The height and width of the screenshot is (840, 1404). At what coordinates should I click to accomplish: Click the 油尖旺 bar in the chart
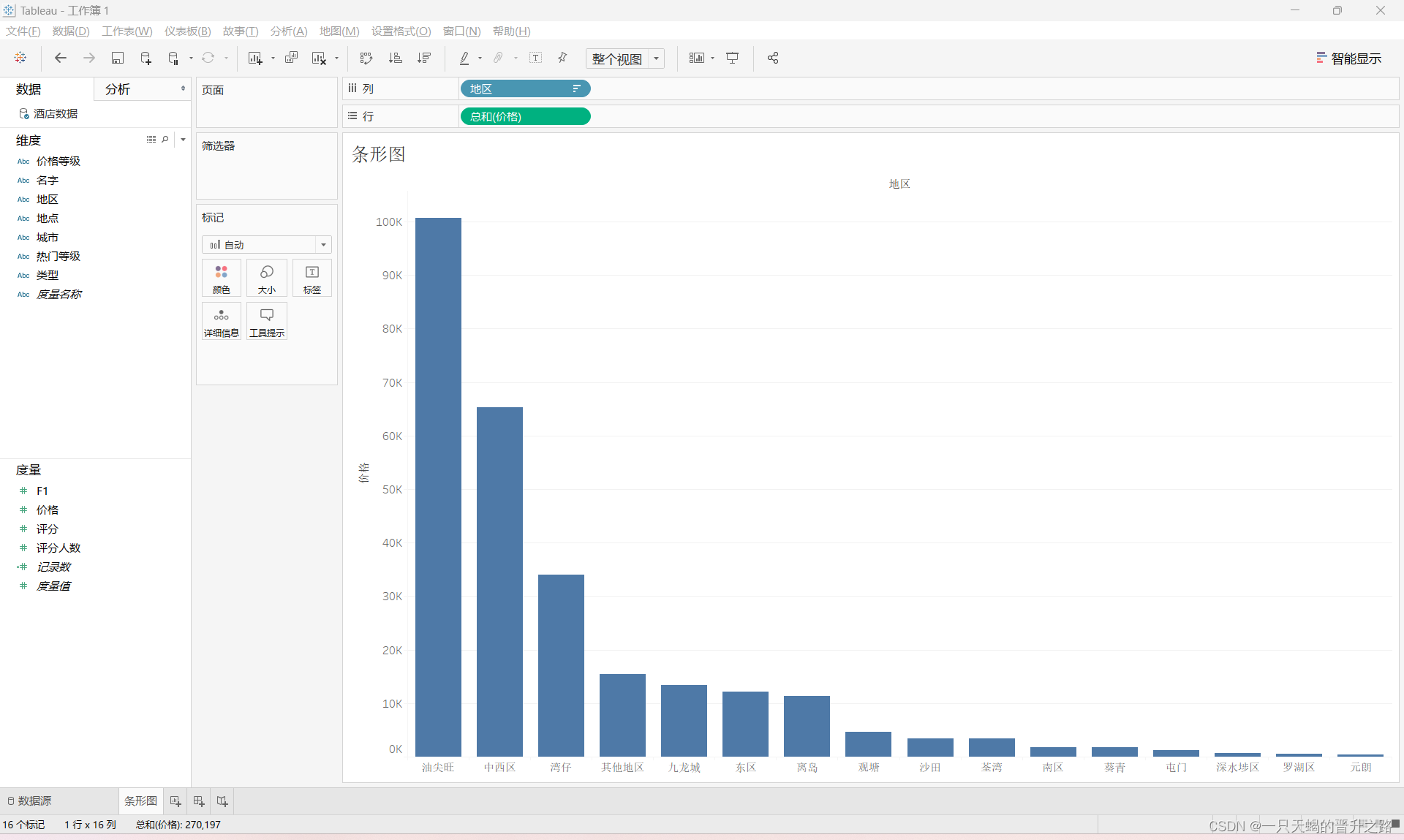pyautogui.click(x=438, y=487)
